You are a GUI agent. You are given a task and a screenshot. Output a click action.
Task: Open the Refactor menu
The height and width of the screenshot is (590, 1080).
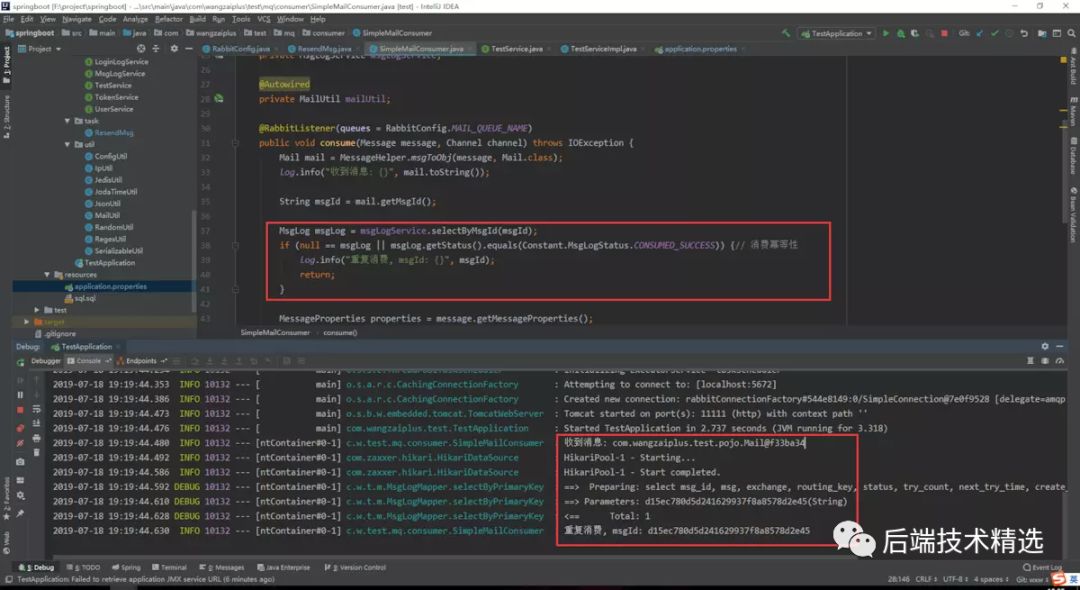(169, 19)
